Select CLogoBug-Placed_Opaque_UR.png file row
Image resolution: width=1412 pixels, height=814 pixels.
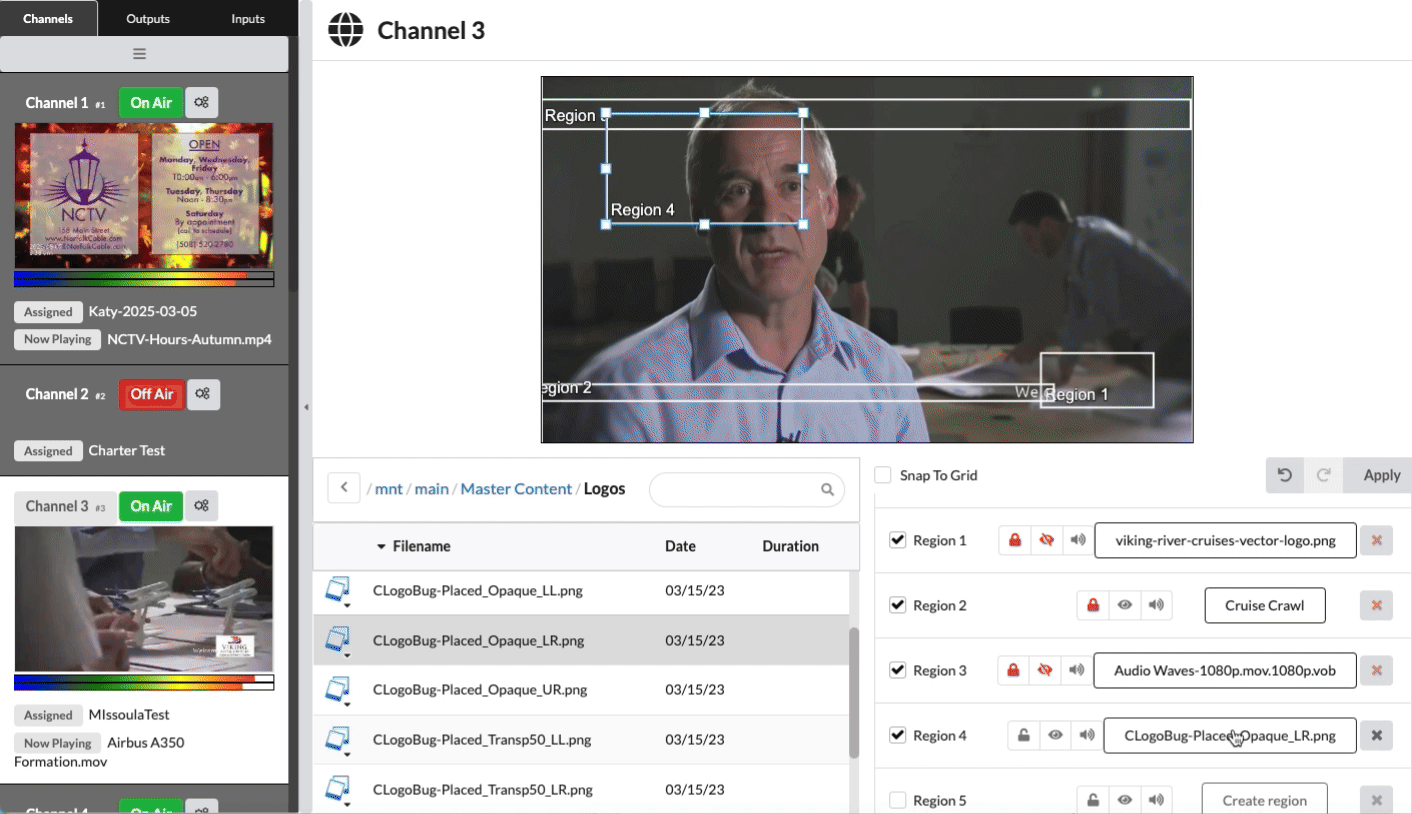point(478,690)
